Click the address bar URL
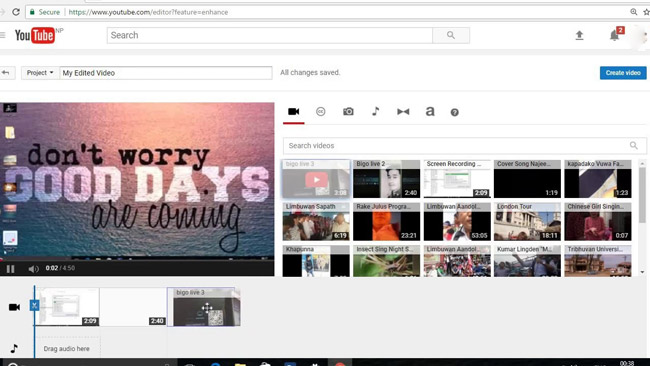 148,12
